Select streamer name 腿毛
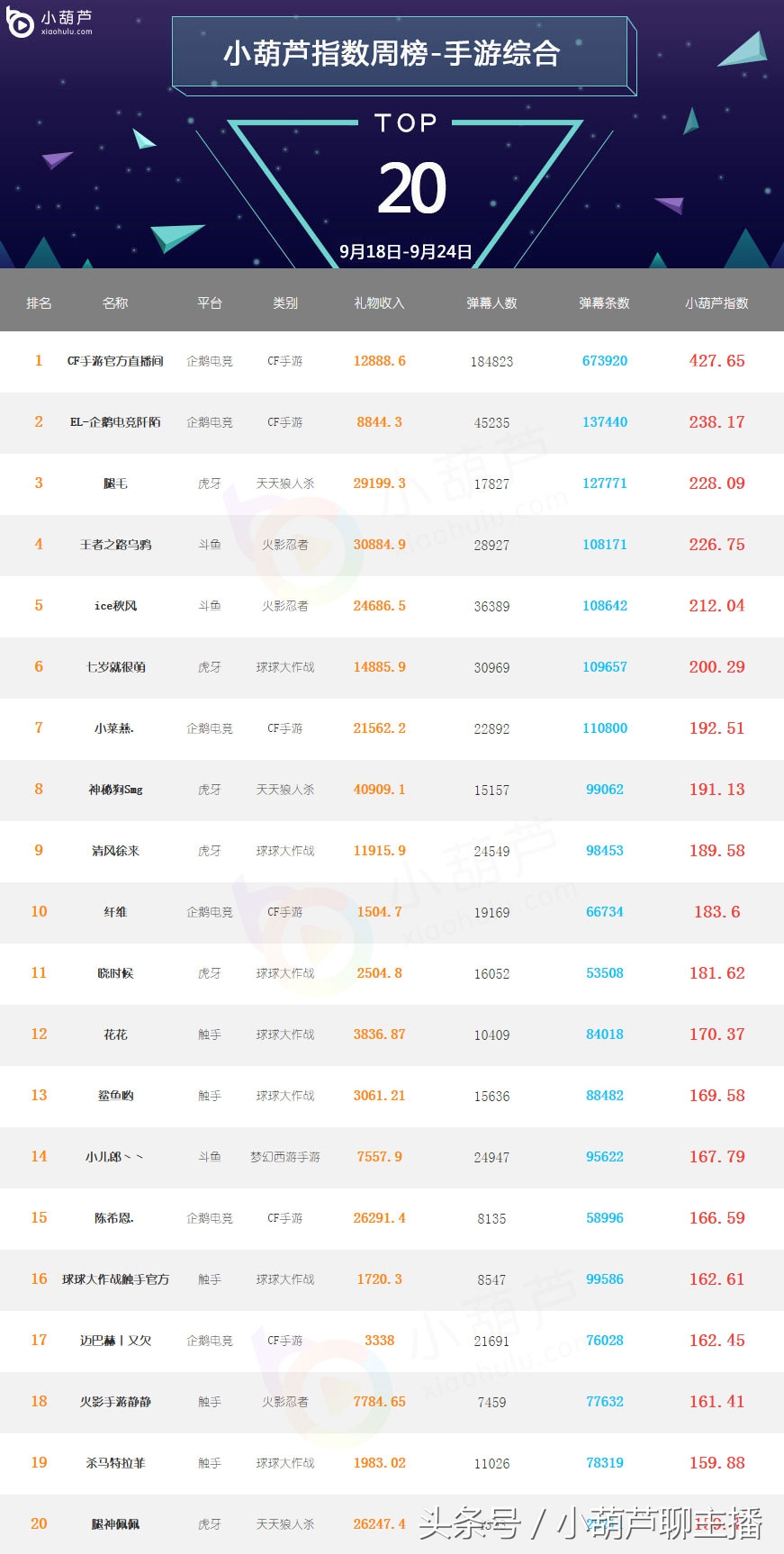This screenshot has height=1554, width=784. tap(115, 483)
